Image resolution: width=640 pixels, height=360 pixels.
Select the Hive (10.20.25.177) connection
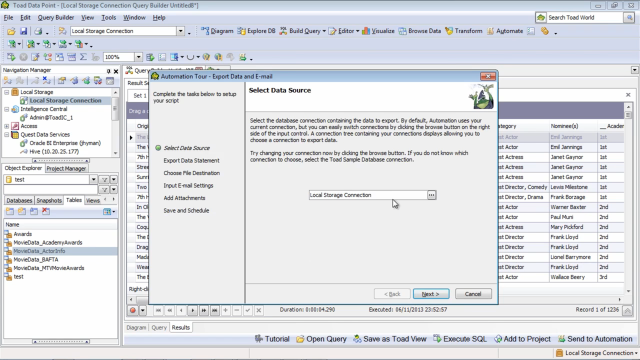pos(54,151)
